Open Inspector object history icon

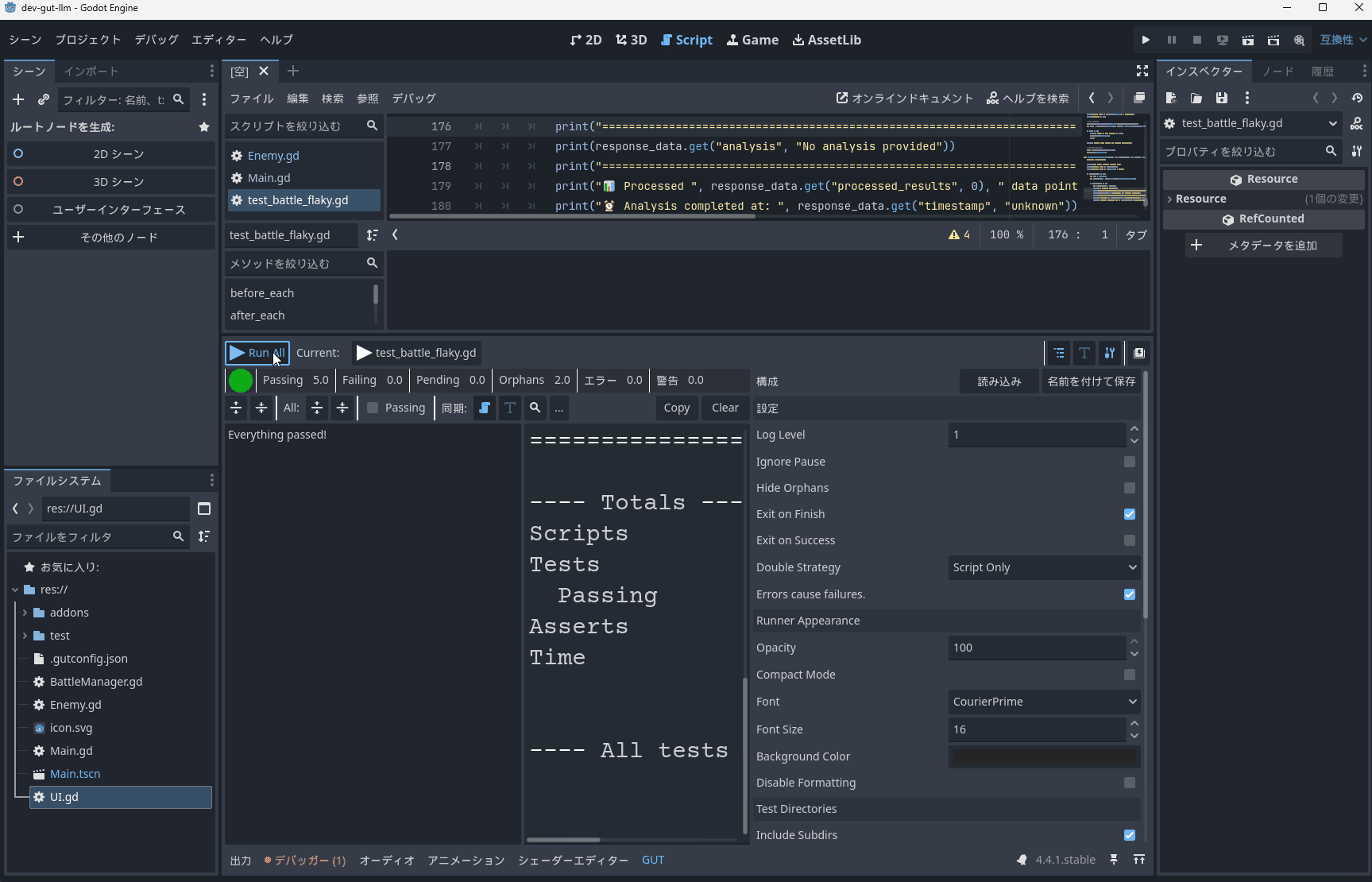pyautogui.click(x=1357, y=98)
